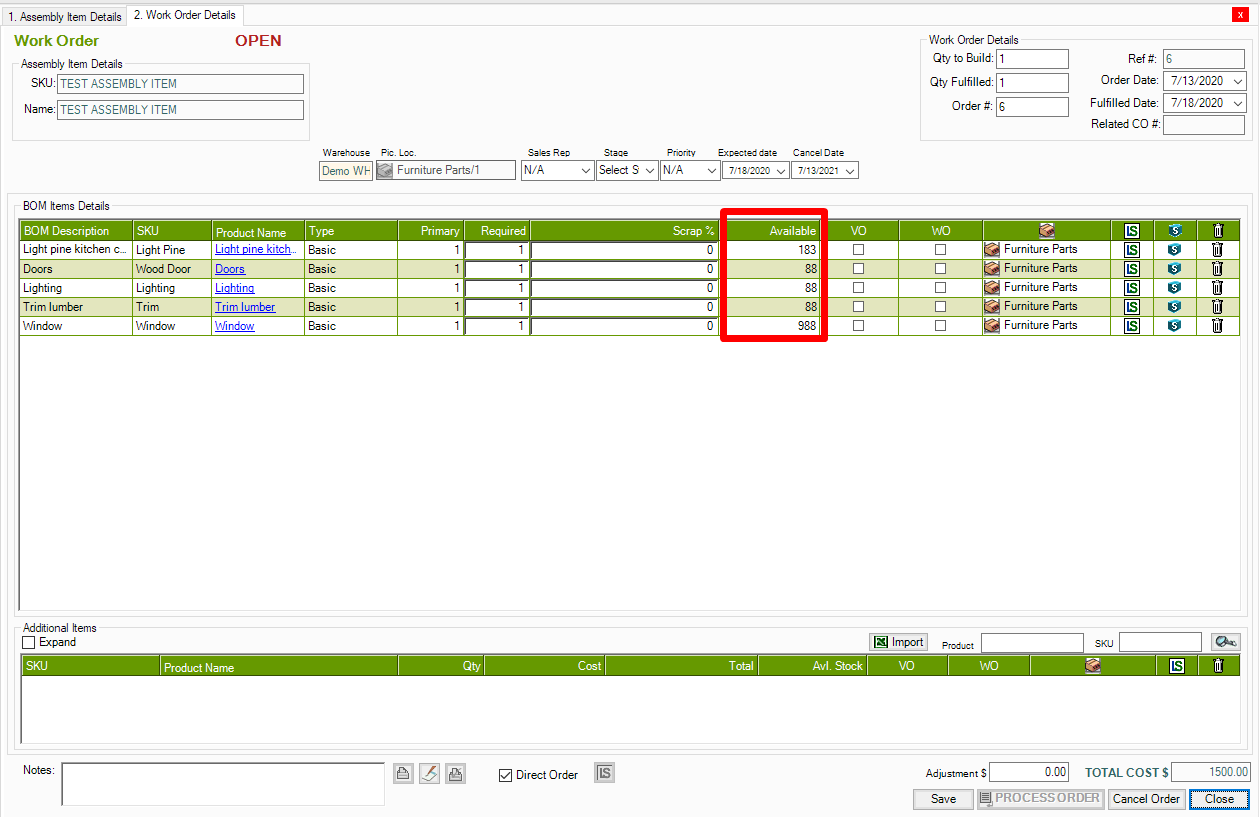Click the Save button
This screenshot has height=817, width=1260.
[x=943, y=799]
